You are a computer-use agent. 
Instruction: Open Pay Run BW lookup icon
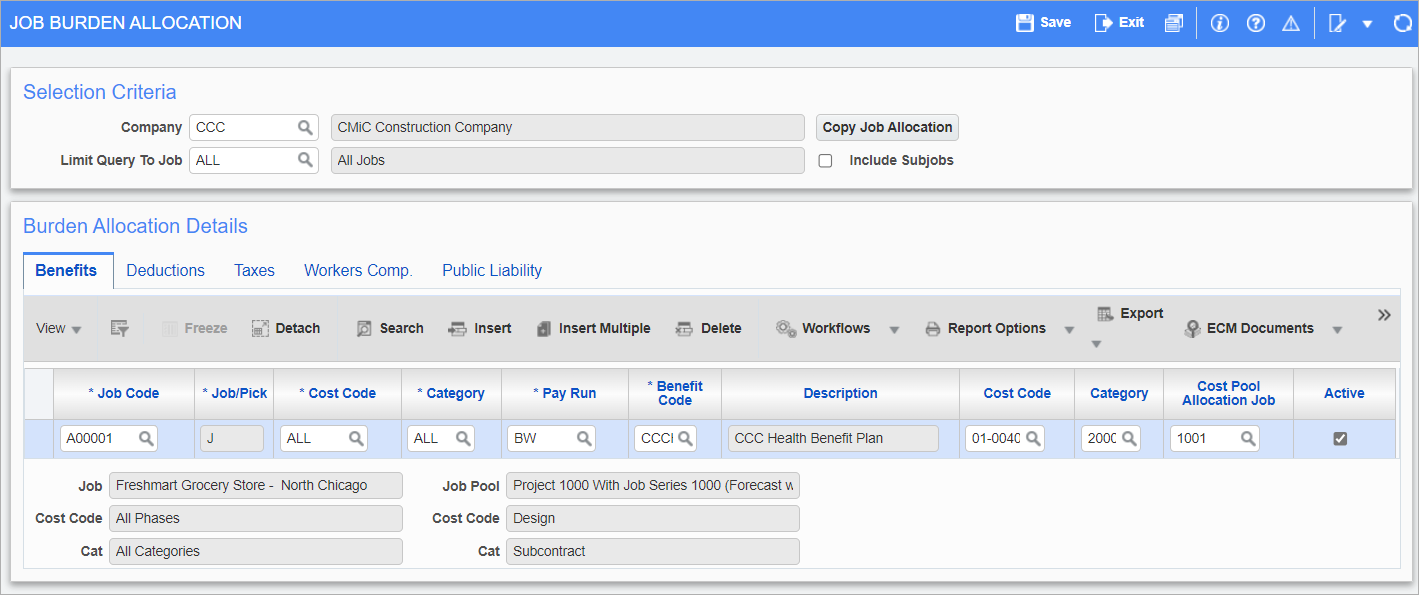point(583,438)
